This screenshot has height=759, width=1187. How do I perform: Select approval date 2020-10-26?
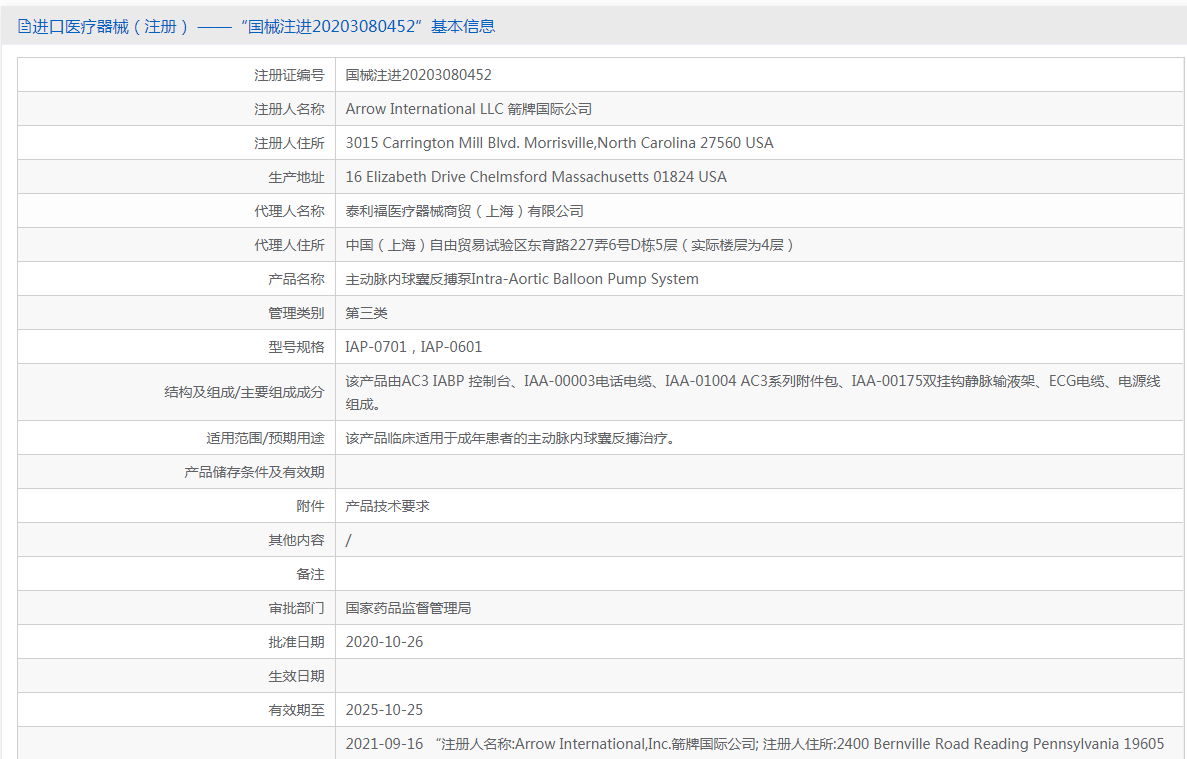[385, 642]
